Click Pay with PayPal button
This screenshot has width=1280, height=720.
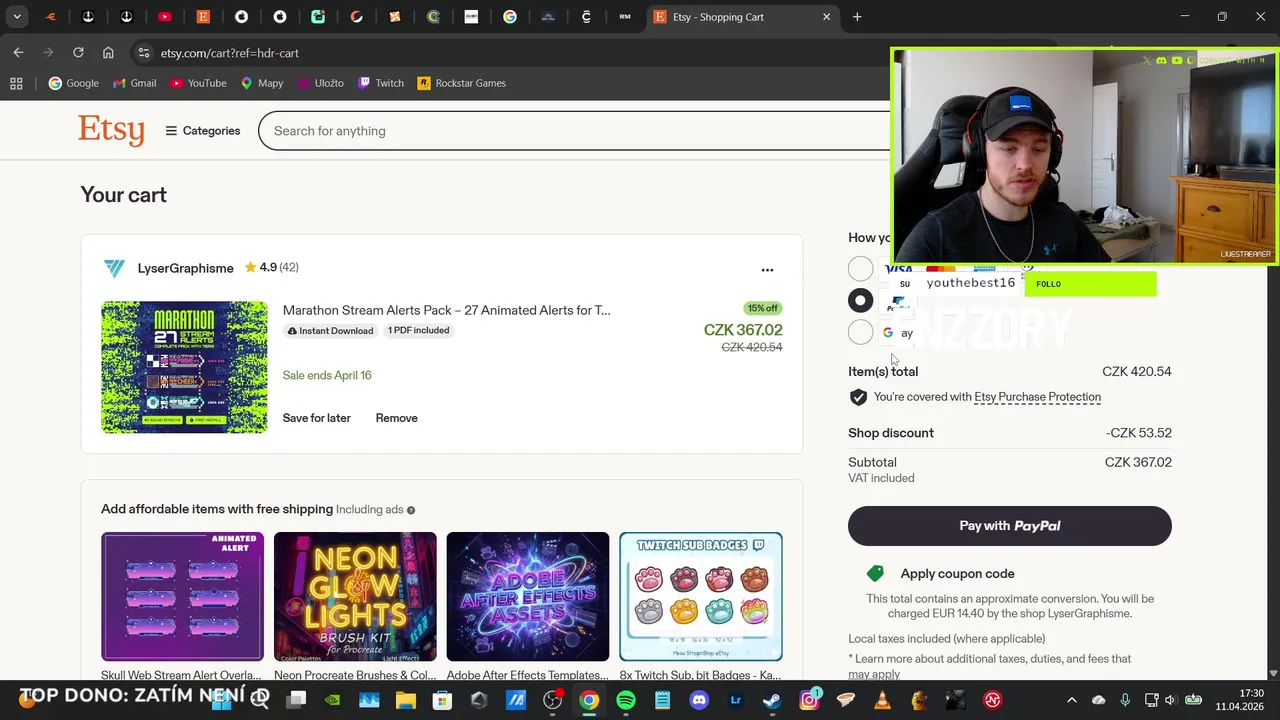(x=1009, y=526)
